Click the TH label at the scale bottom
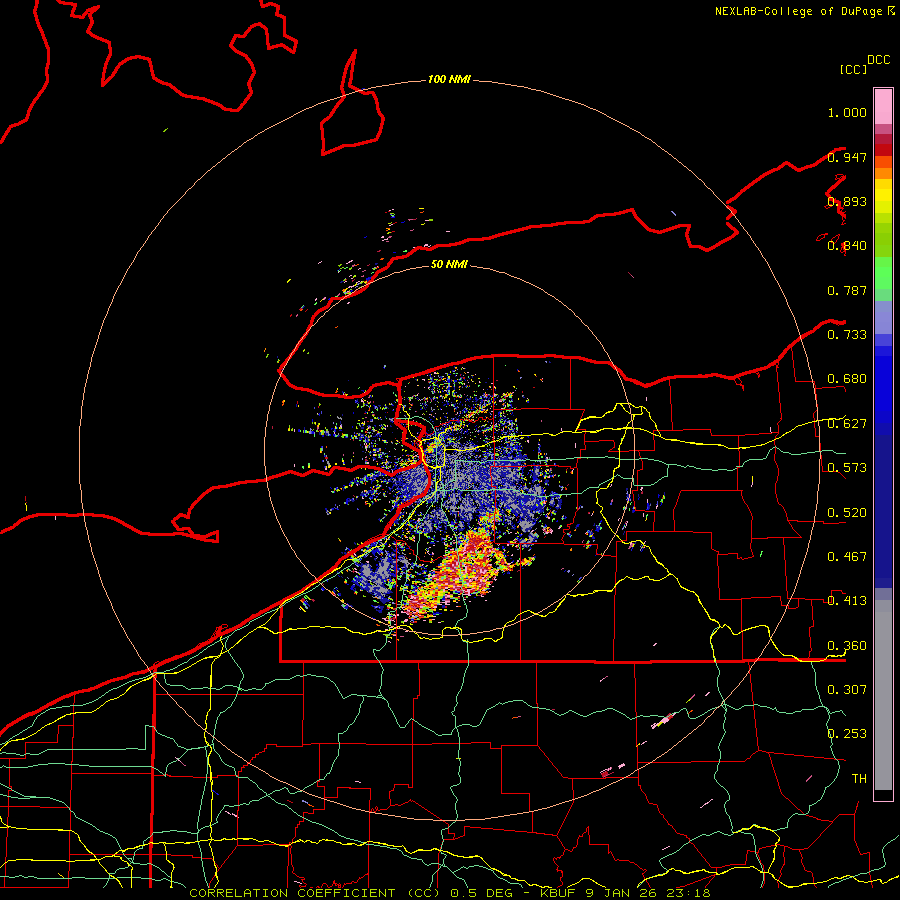This screenshot has height=900, width=900. [859, 779]
